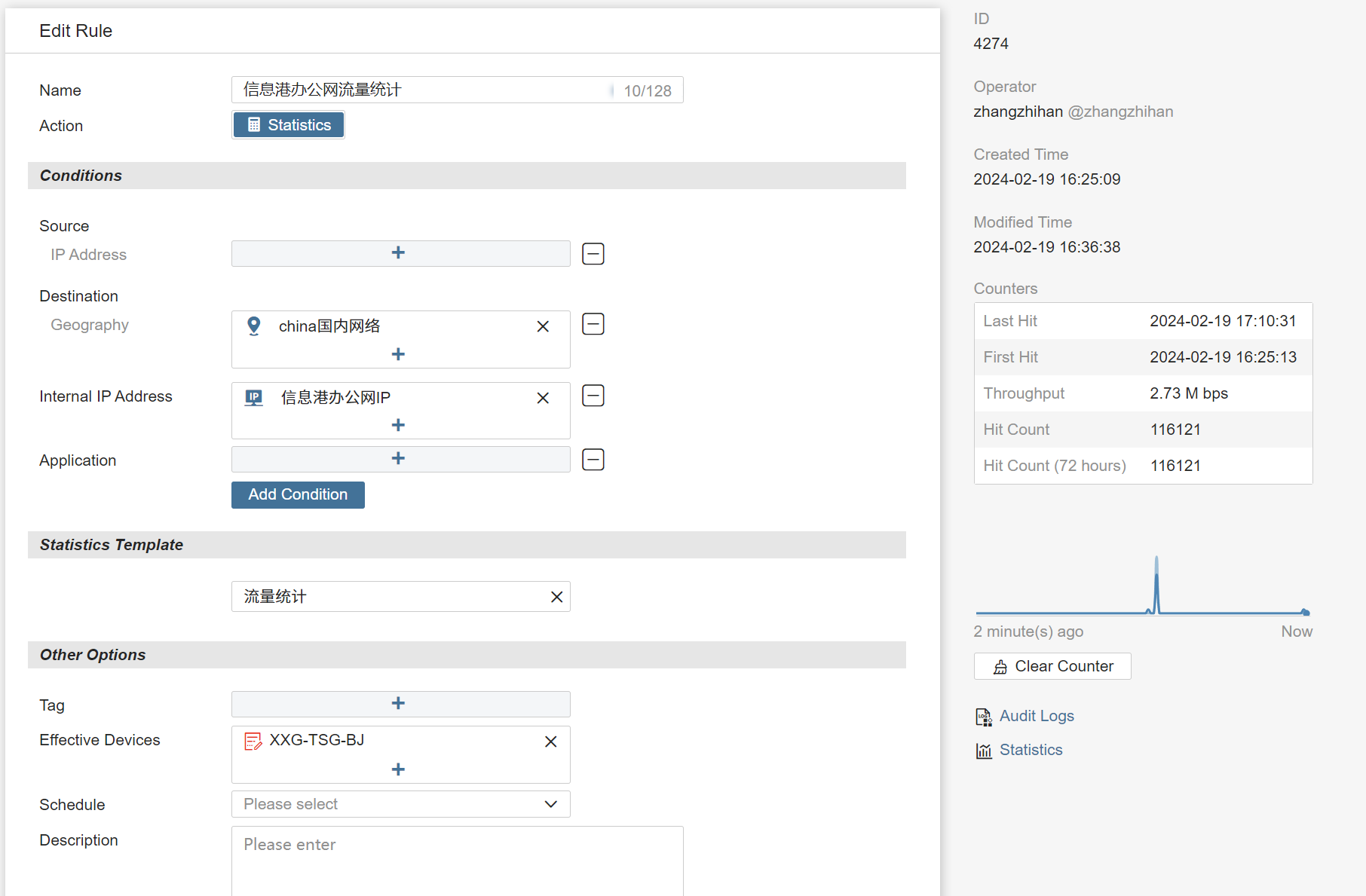Delete china国内网络 geography entry
1366x896 pixels.
point(543,326)
